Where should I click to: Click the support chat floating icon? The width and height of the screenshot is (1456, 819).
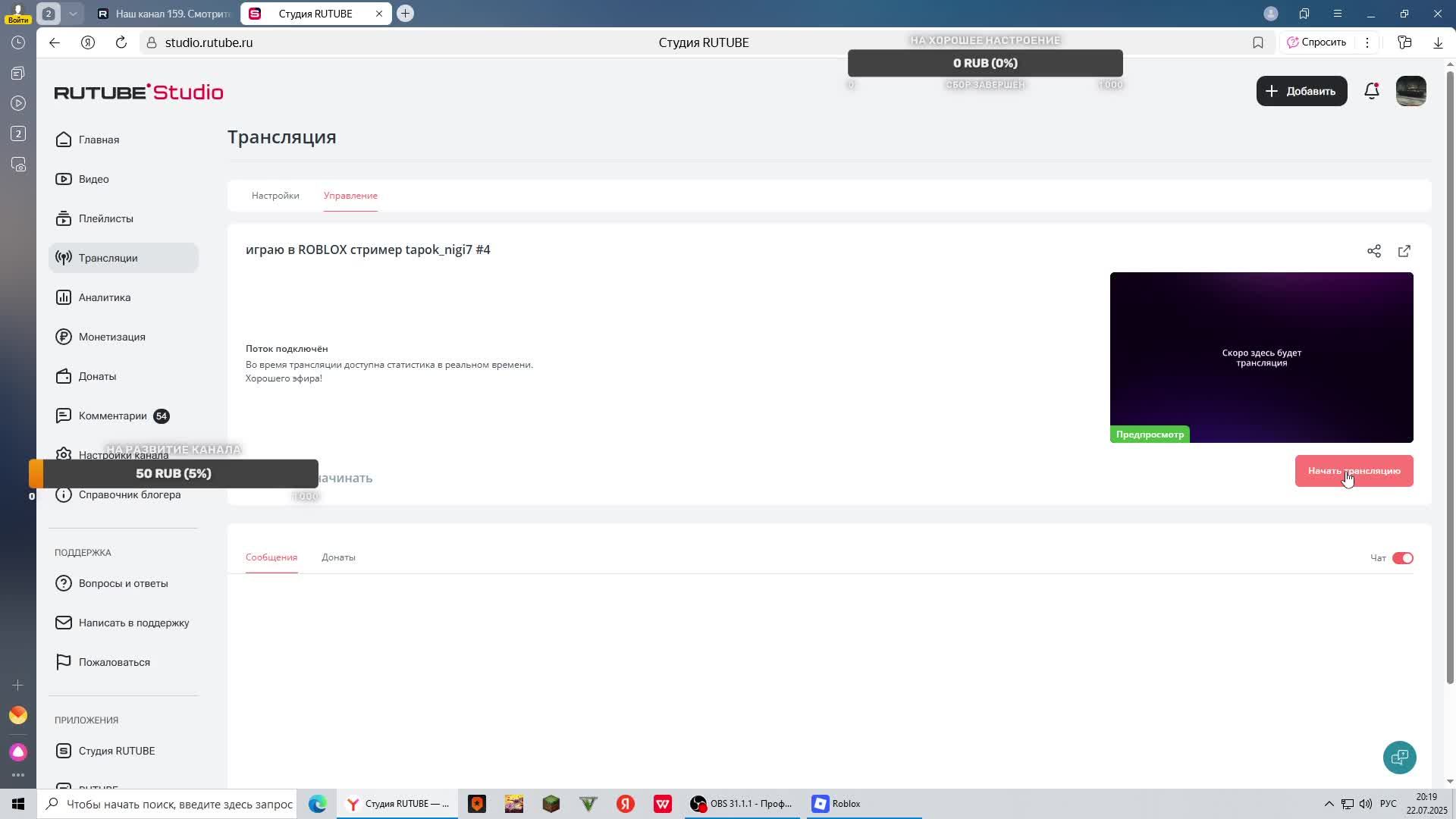coord(1399,757)
